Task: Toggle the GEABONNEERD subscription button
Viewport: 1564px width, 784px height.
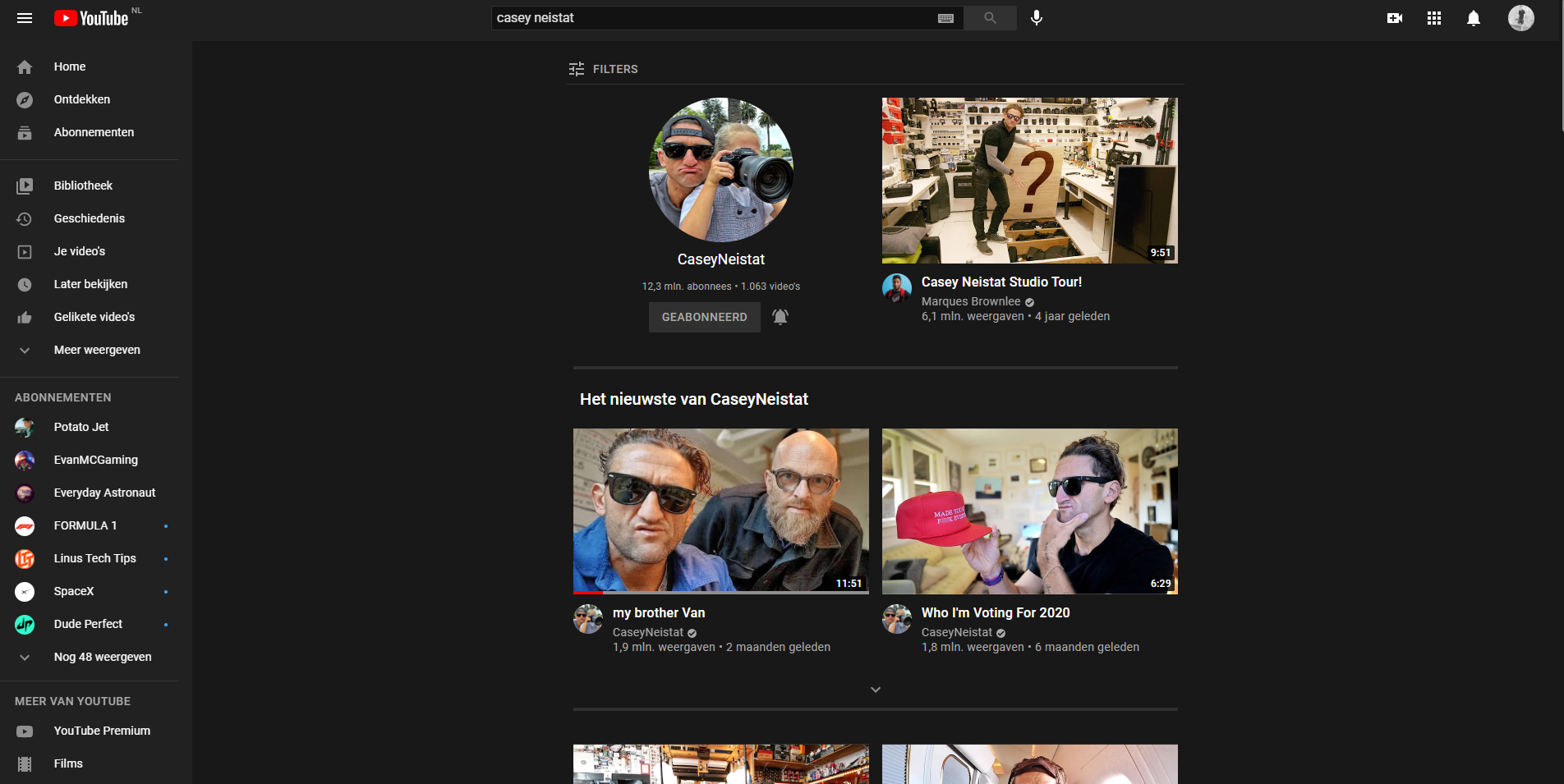Action: point(705,317)
